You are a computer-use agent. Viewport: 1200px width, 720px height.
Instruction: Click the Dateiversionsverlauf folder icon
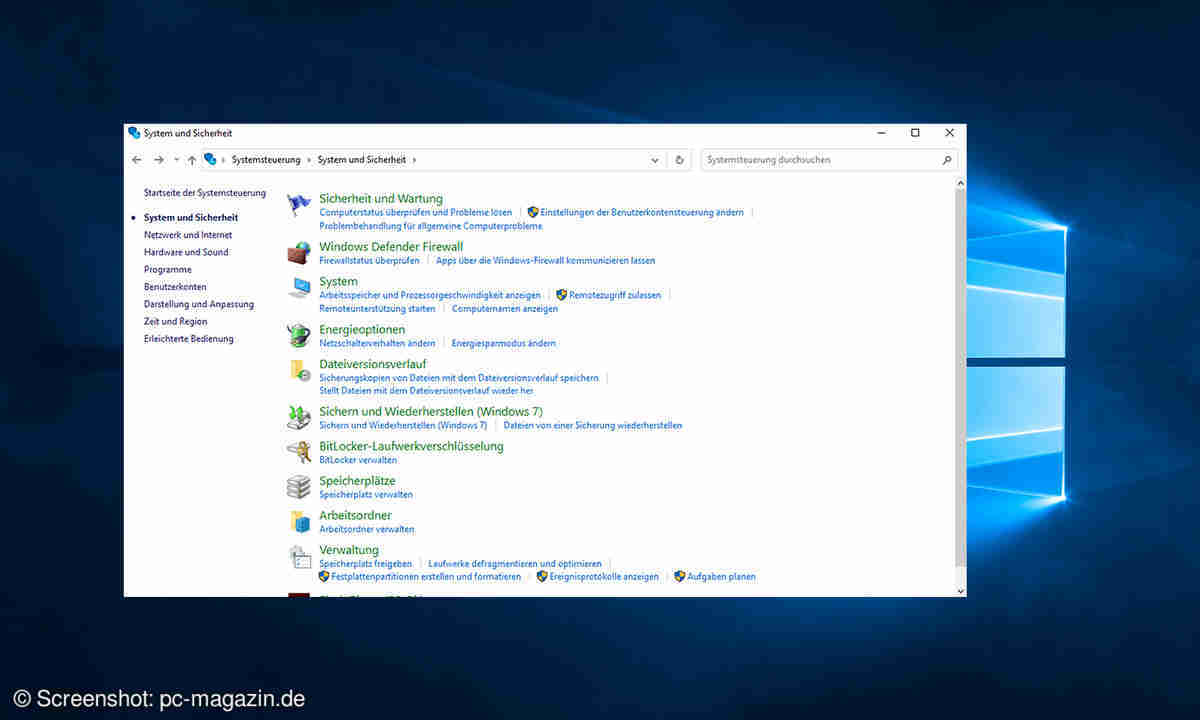click(x=299, y=370)
